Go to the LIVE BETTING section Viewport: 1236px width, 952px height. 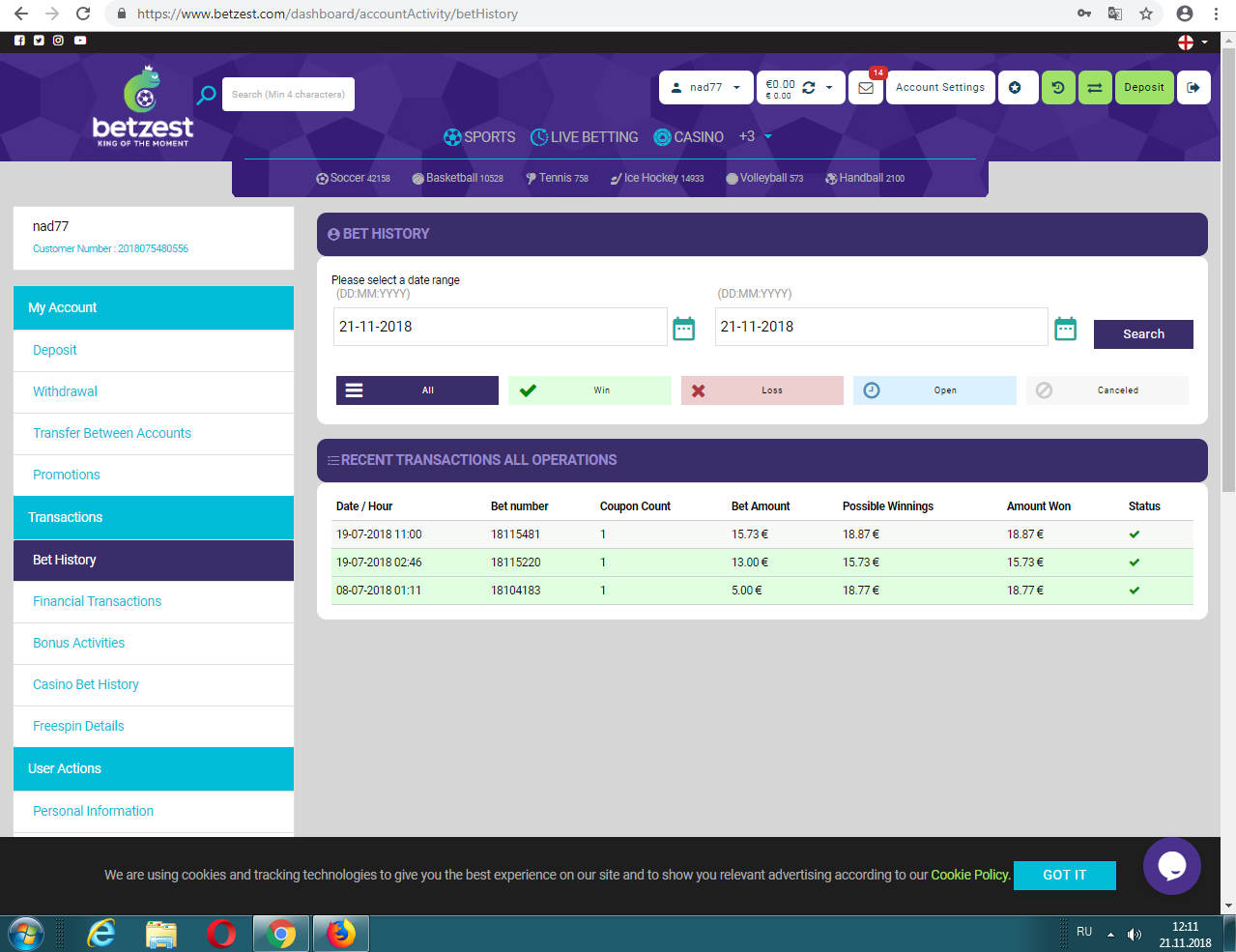pyautogui.click(x=584, y=137)
